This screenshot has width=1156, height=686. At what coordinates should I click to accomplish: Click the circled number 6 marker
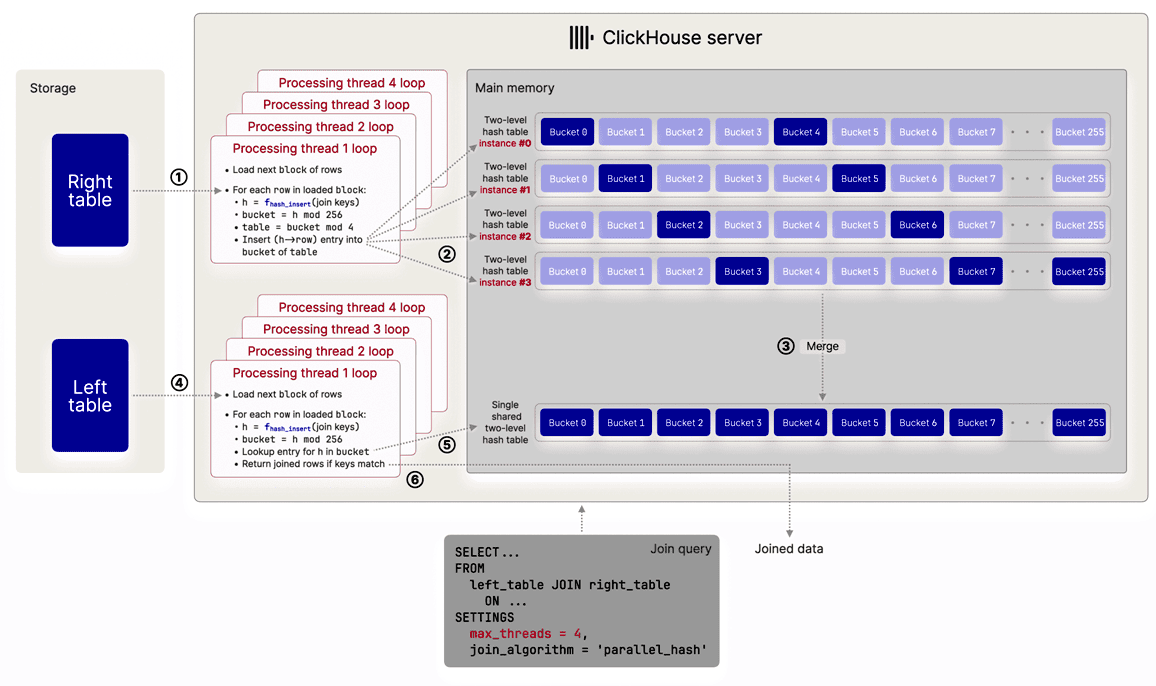tap(415, 479)
